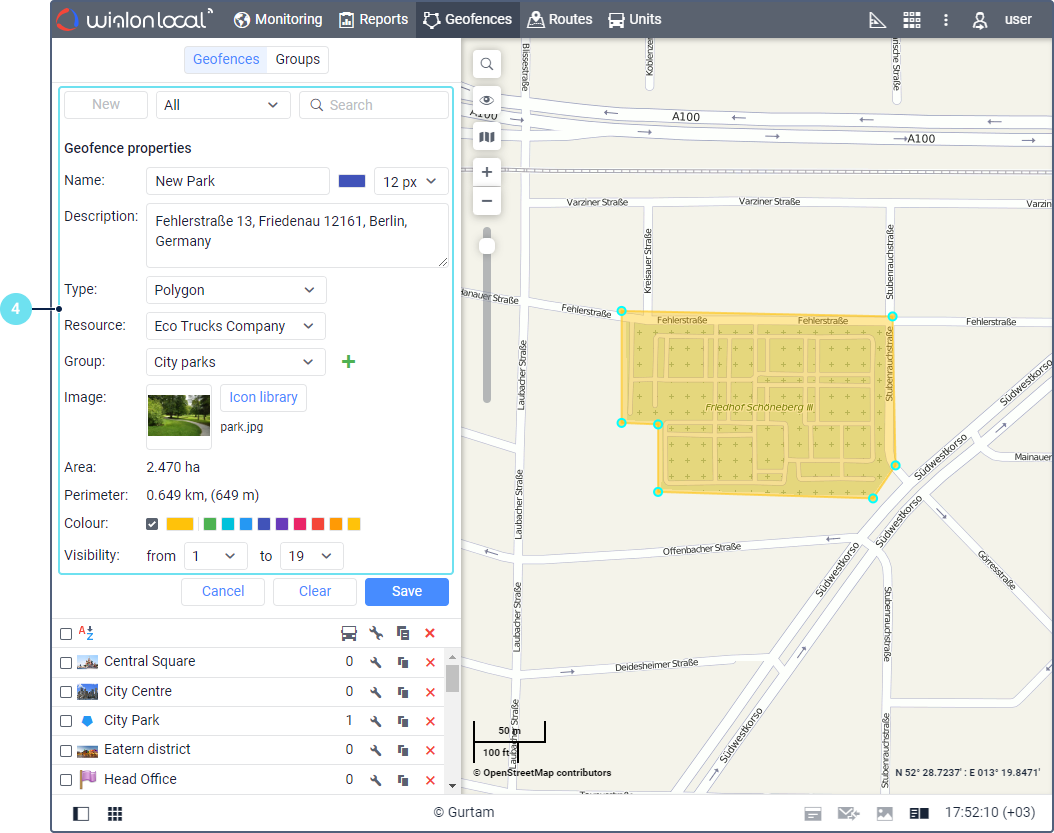Pick the green colour swatch
The image size is (1054, 833).
click(210, 524)
